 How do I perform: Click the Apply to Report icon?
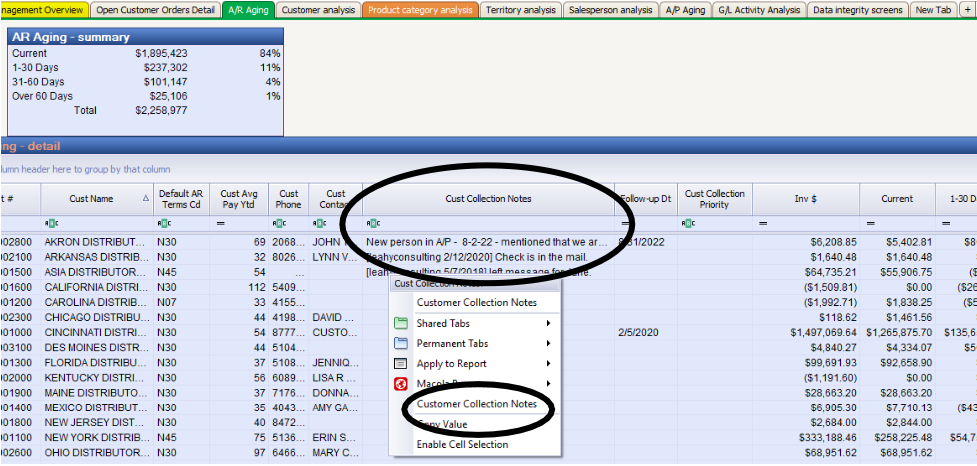click(x=401, y=364)
